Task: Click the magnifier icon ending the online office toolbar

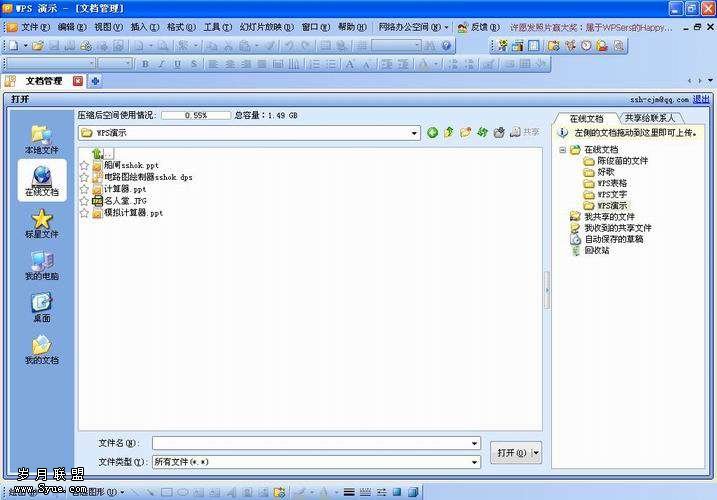Action: pos(618,46)
